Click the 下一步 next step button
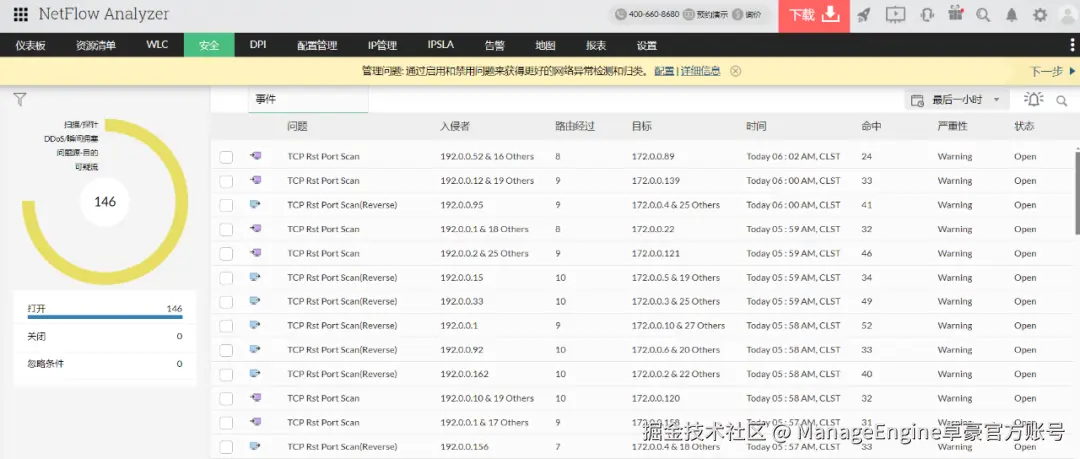Image resolution: width=1080 pixels, height=459 pixels. click(x=1052, y=71)
